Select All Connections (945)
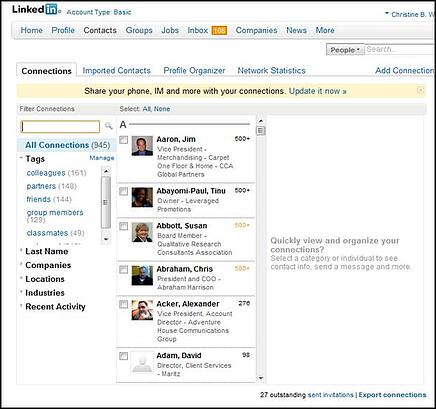436x409 pixels. (67, 145)
